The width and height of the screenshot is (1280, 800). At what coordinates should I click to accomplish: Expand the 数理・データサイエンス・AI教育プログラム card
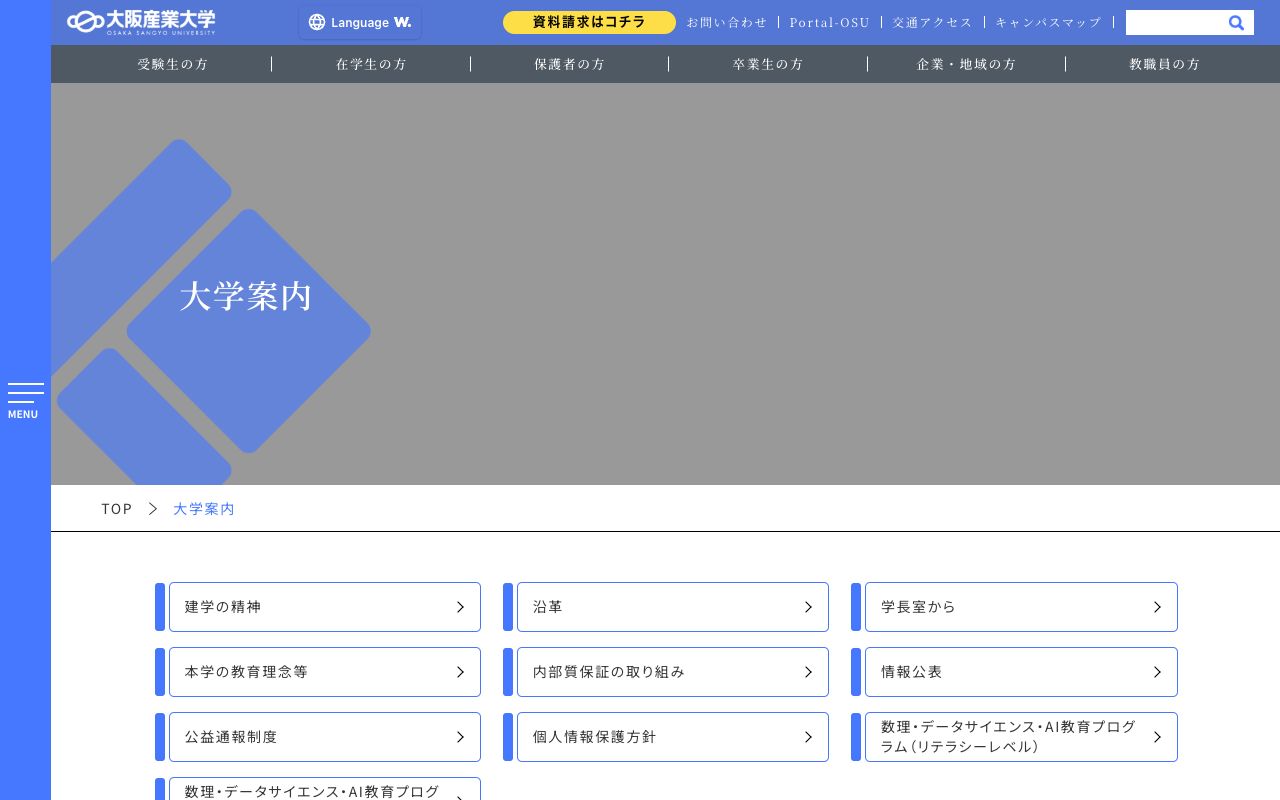click(x=320, y=791)
